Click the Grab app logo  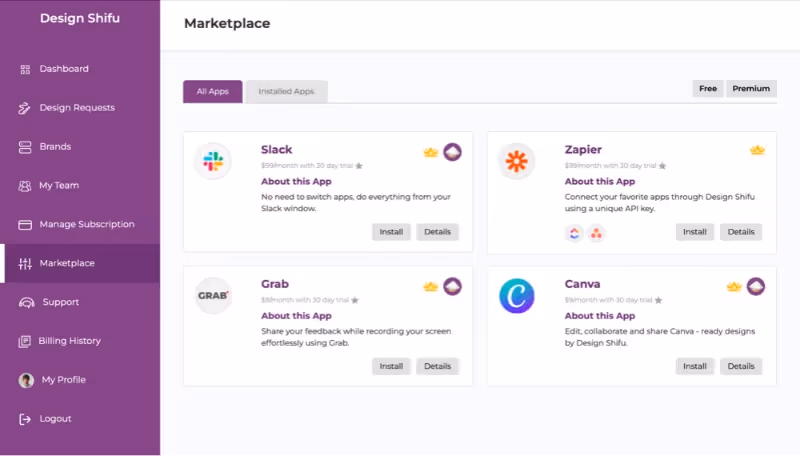[x=213, y=296]
